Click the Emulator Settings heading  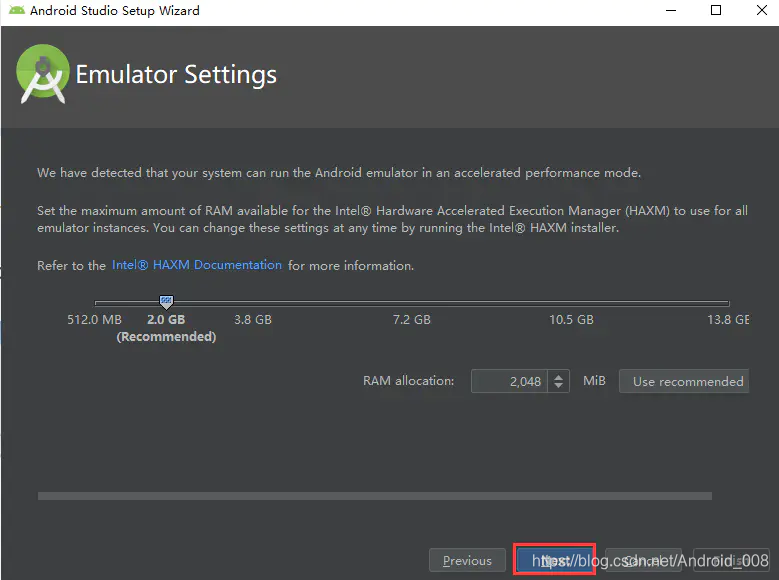[176, 75]
